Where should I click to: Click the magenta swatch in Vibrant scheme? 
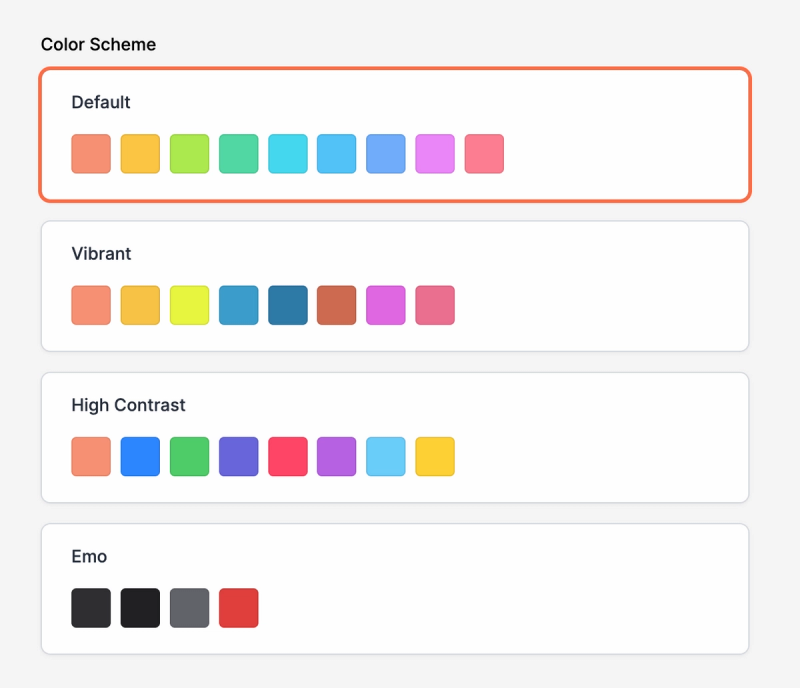[x=385, y=305]
